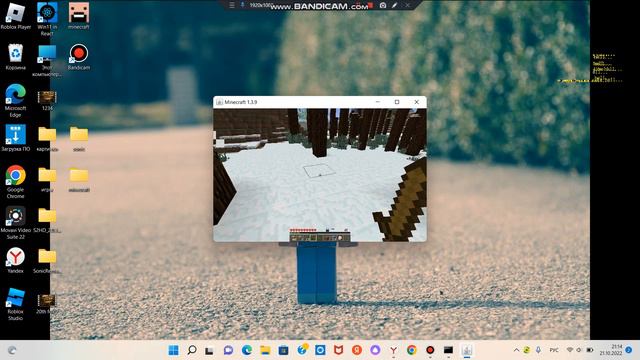Open the desktop folder starting with Sonic

coord(47,260)
